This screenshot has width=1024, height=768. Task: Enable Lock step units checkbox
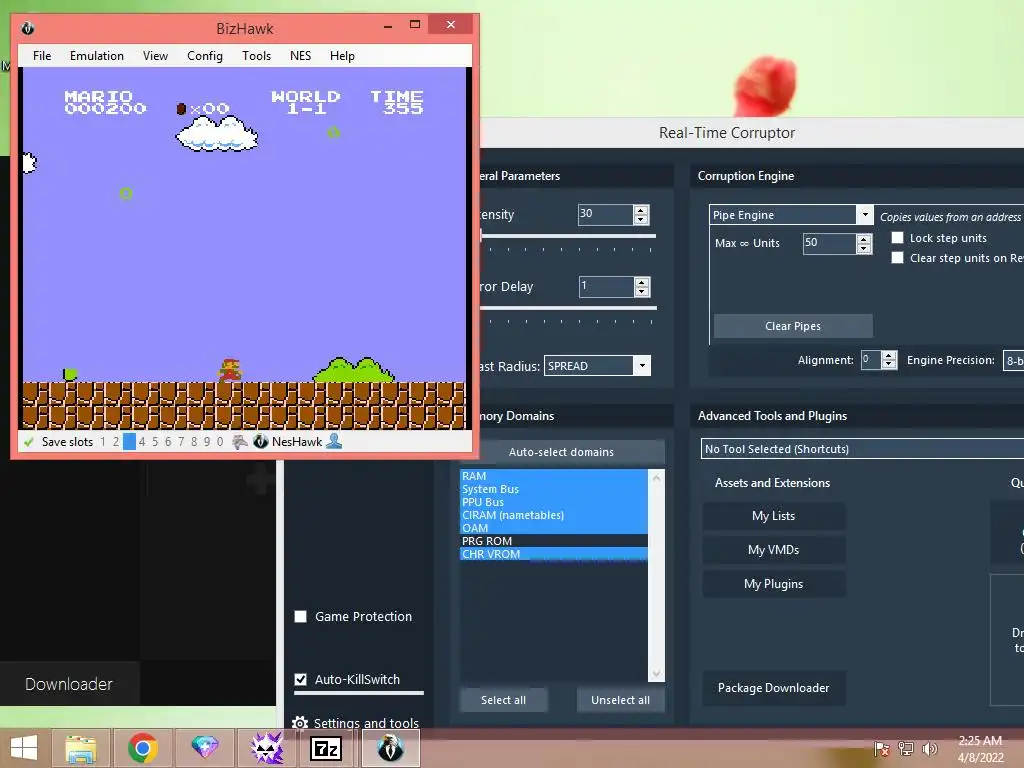[897, 238]
